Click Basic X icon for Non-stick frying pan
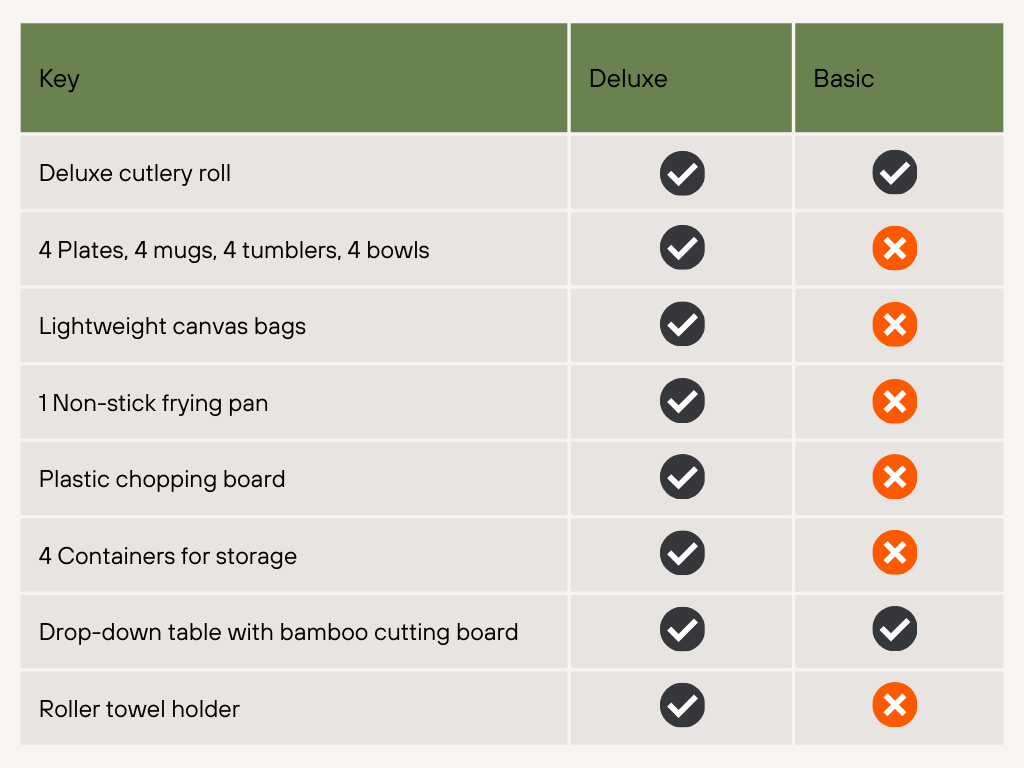Screen dimensions: 1024x768 (895, 402)
